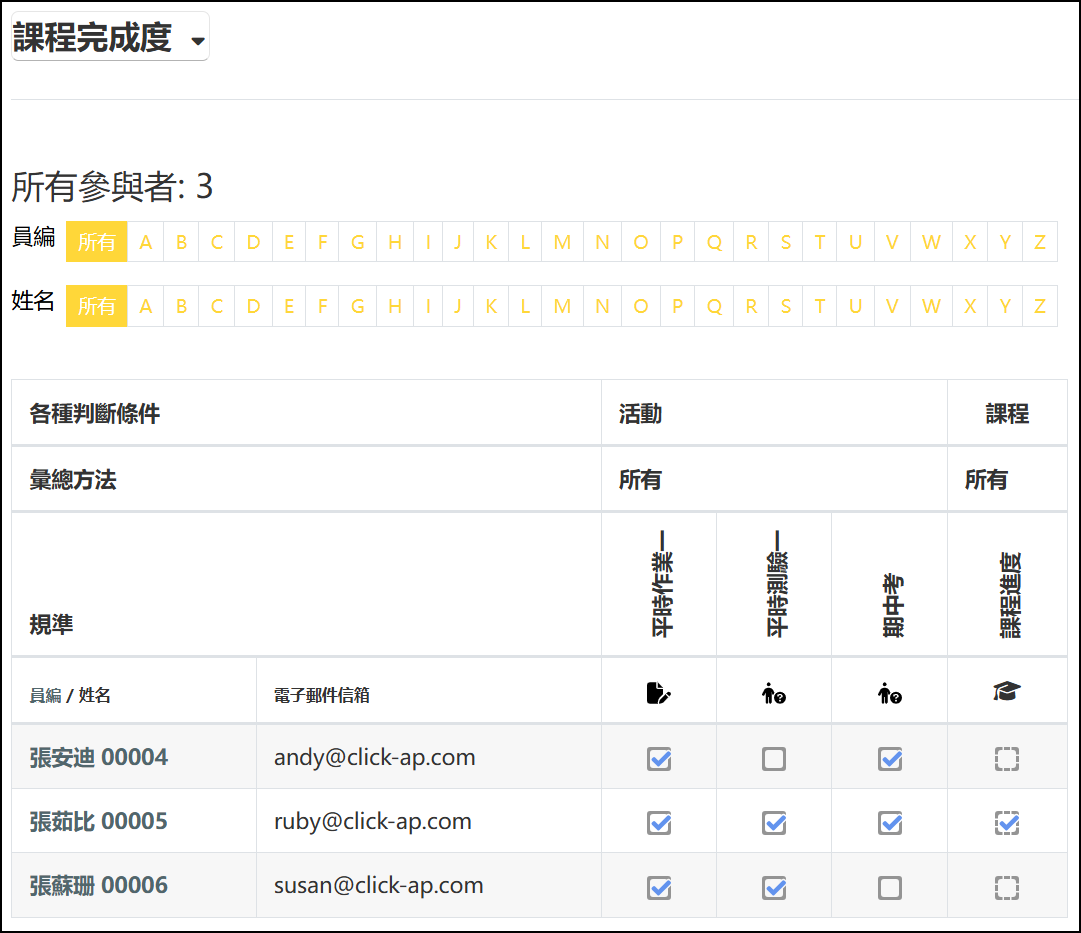This screenshot has width=1081, height=933.
Task: Check 張蘇珊 期中考 completion box
Action: tap(890, 887)
